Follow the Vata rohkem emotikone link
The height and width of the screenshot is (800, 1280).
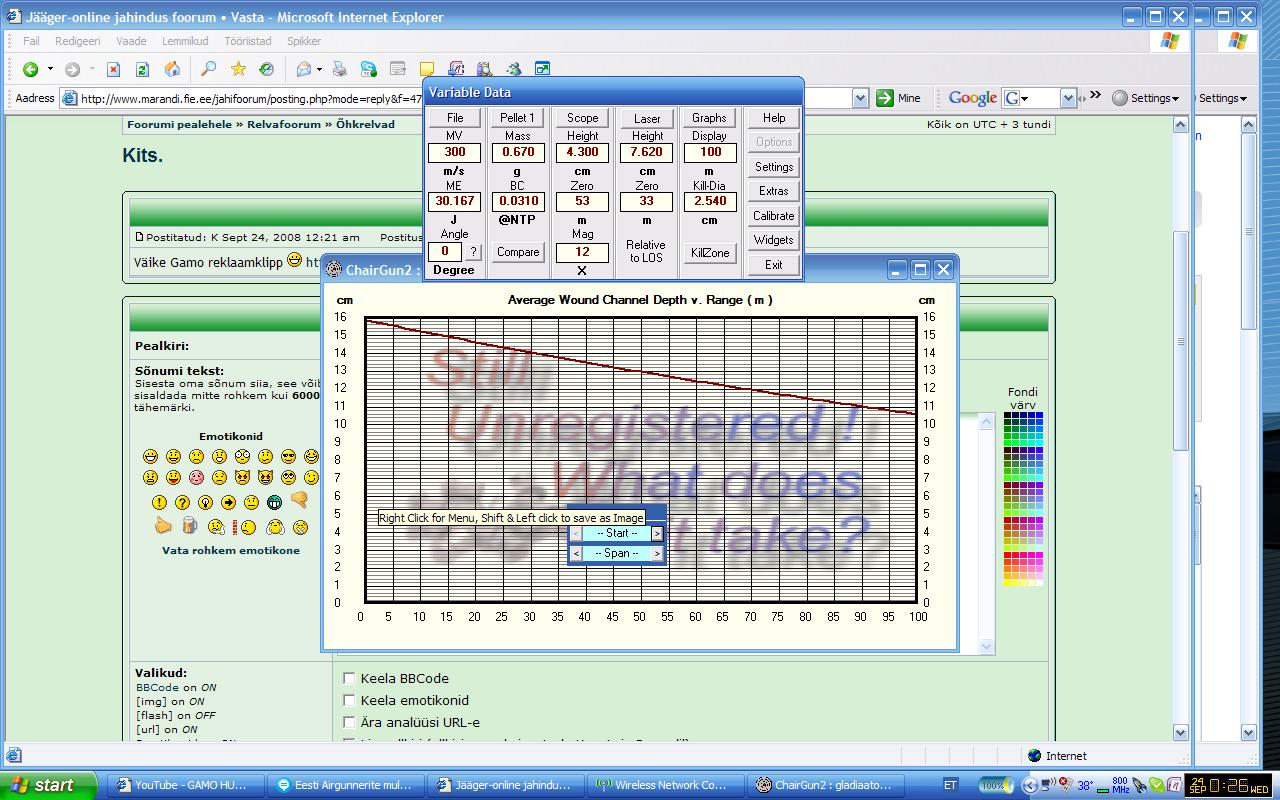(231, 550)
